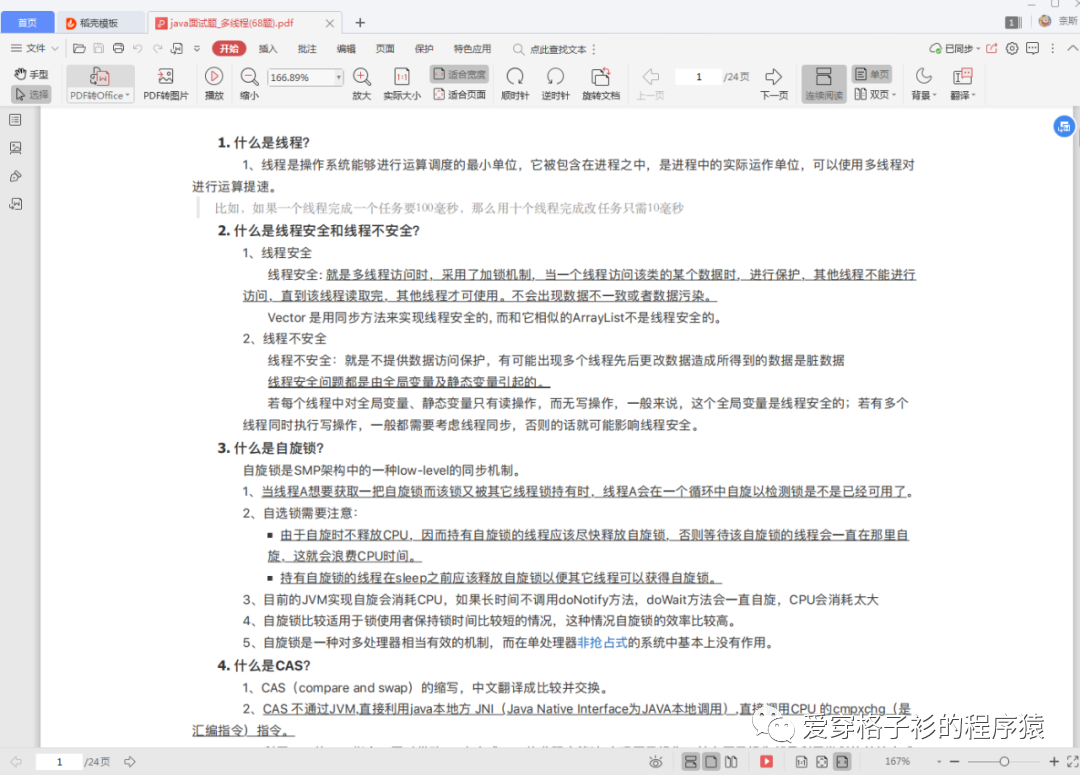This screenshot has height=775, width=1080.
Task: Expand the zoom percentage dropdown in toolbar
Action: [338, 77]
